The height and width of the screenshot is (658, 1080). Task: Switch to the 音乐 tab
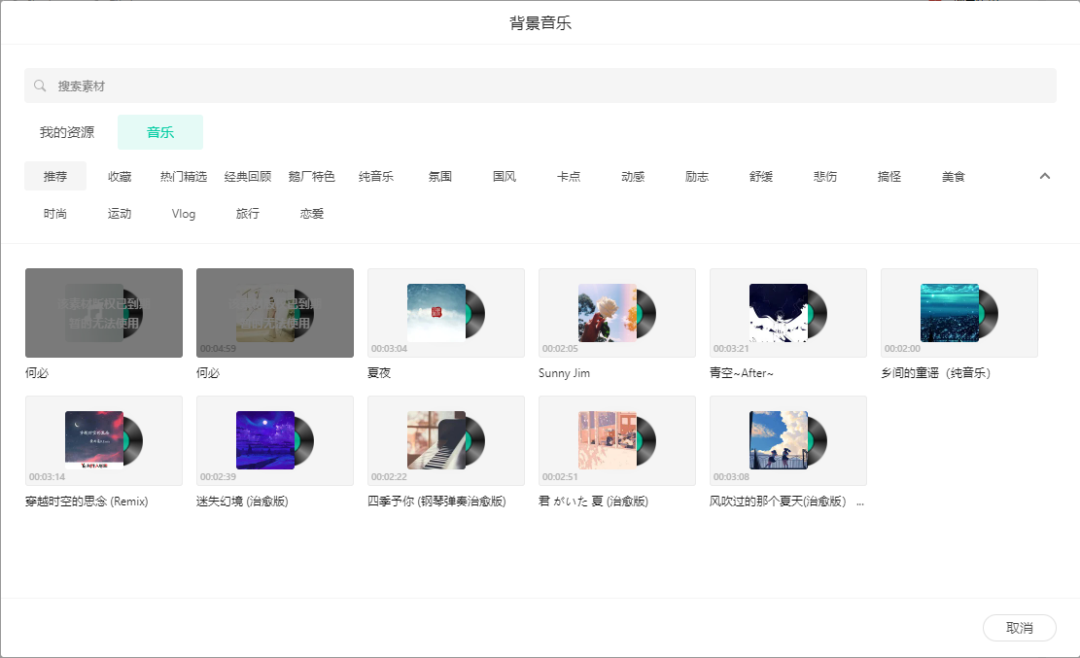coord(160,131)
